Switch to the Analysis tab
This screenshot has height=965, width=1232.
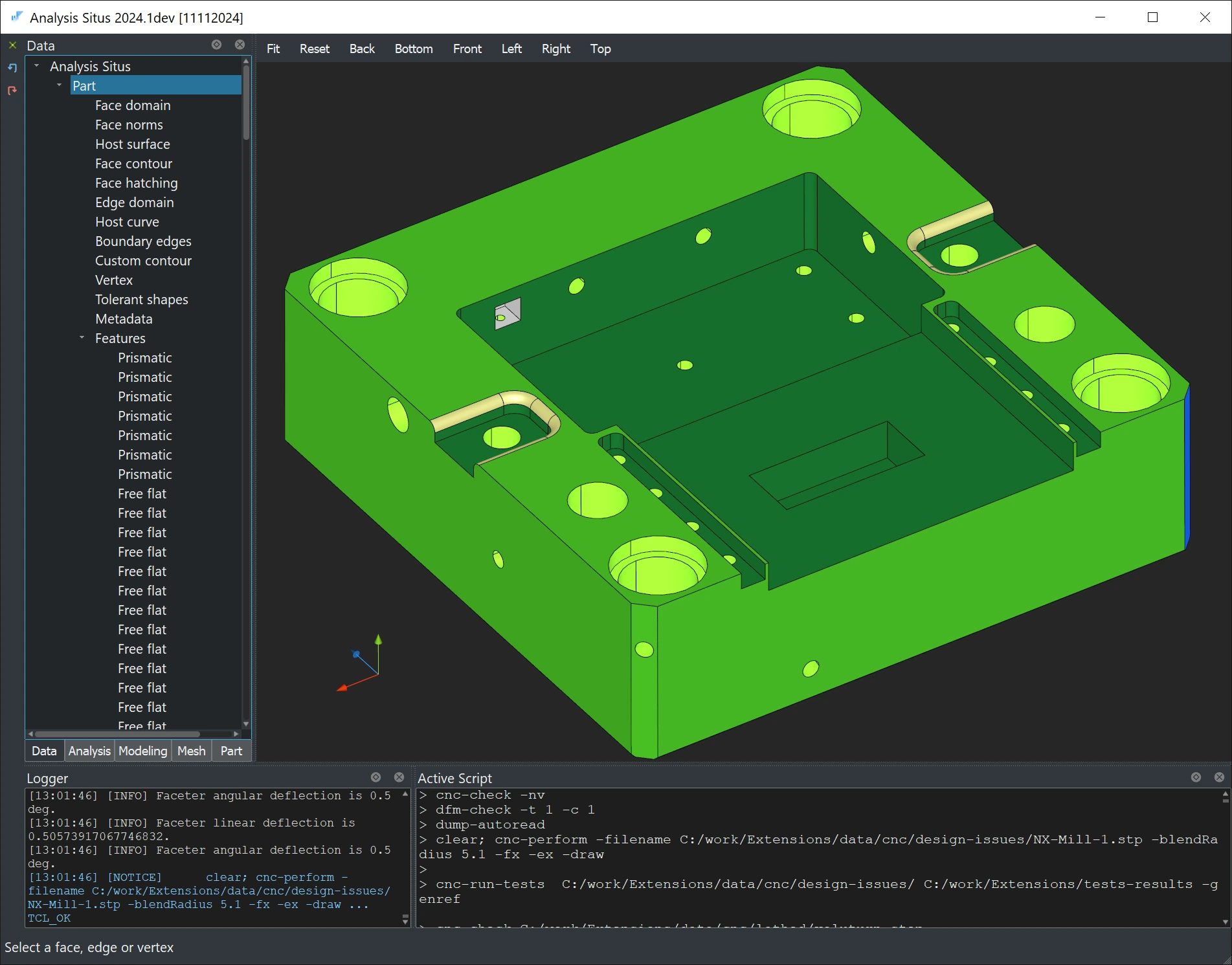point(89,751)
